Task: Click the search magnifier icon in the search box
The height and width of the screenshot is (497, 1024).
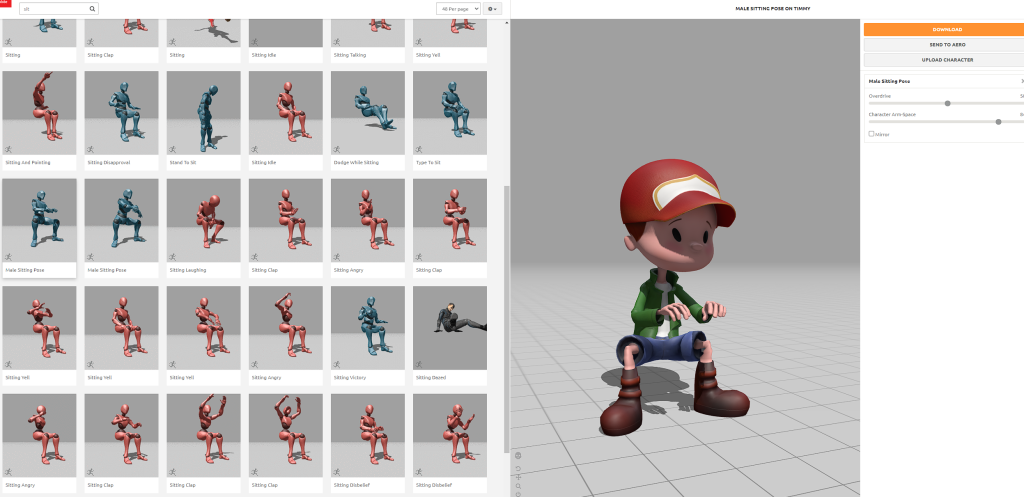Action: [x=93, y=8]
